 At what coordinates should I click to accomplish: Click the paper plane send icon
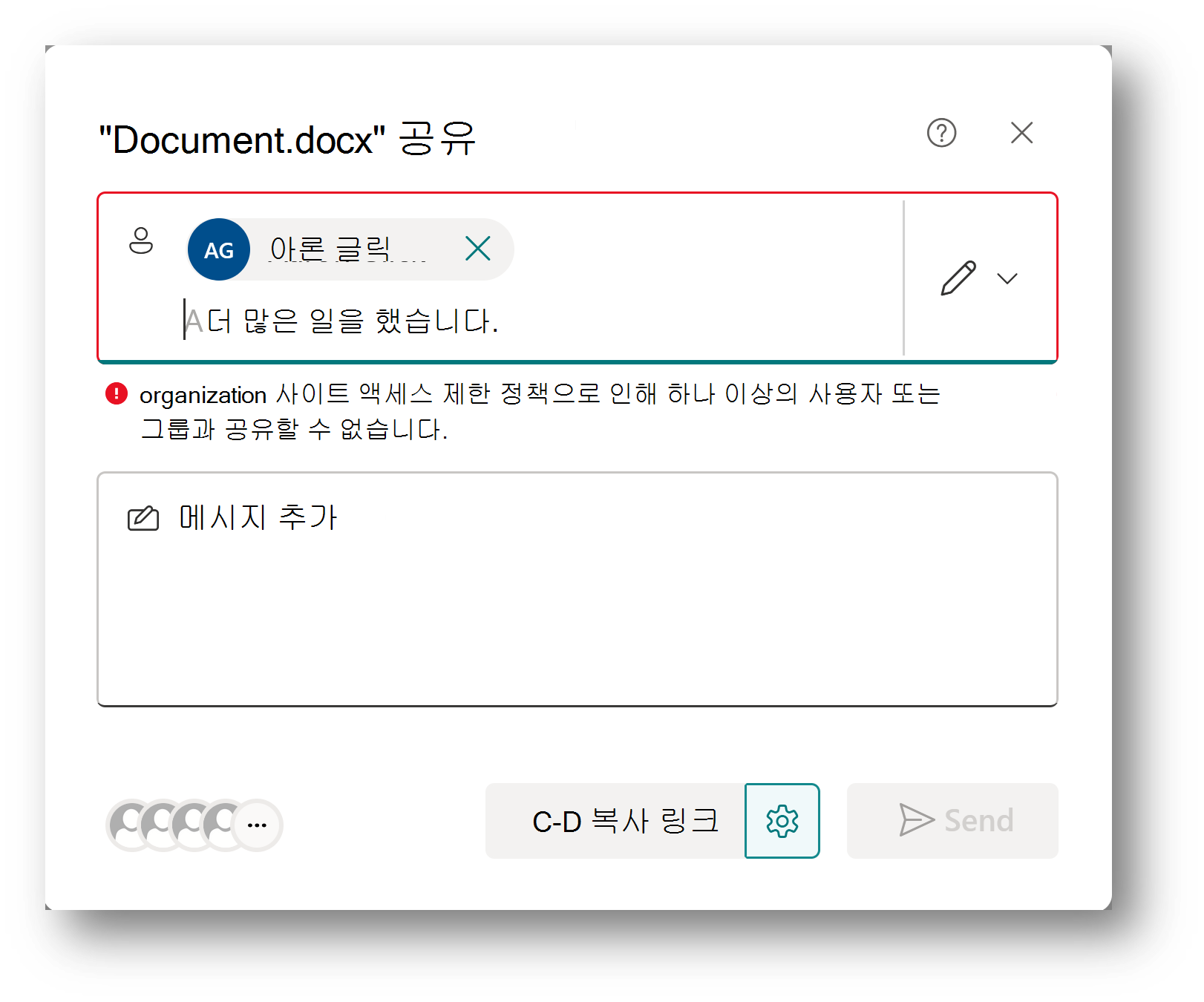[916, 820]
